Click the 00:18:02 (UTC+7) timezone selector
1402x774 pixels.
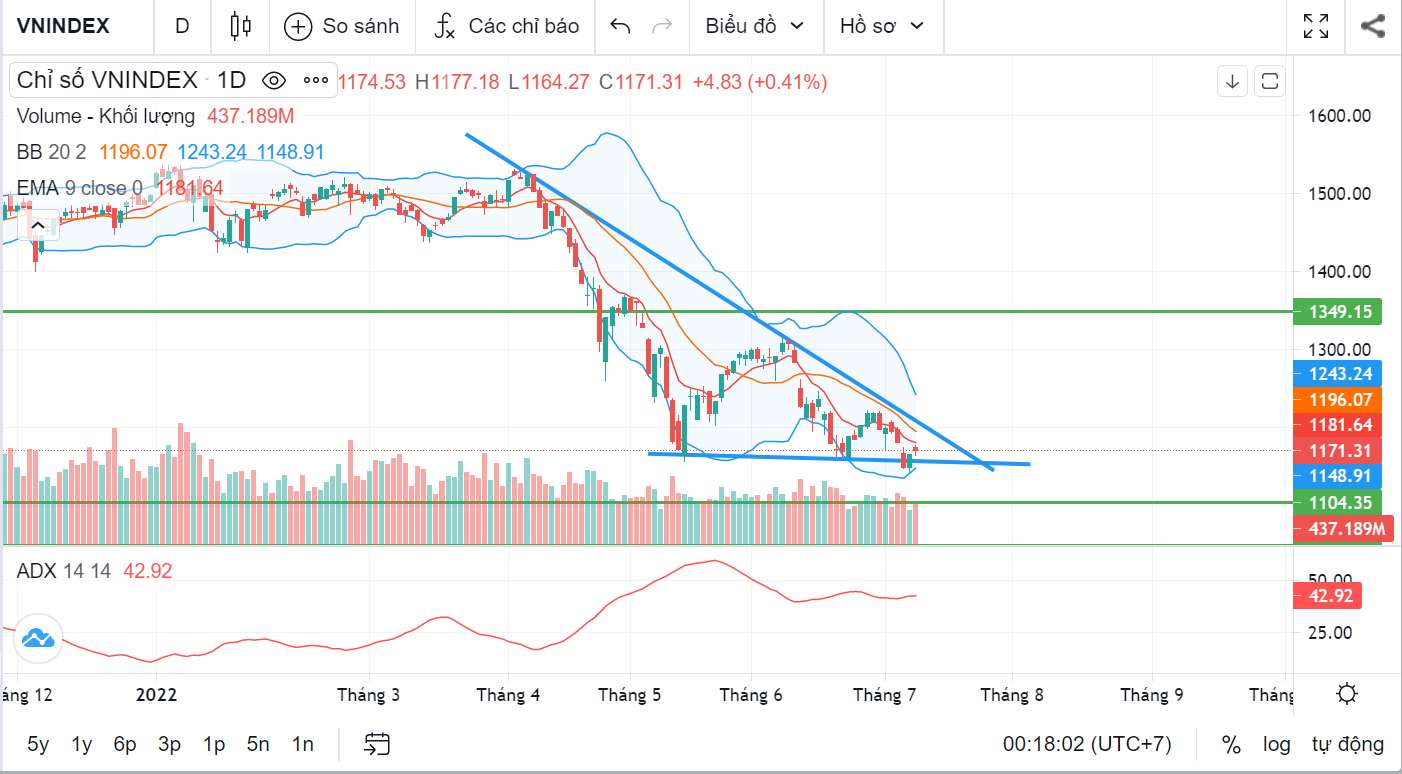point(1087,744)
